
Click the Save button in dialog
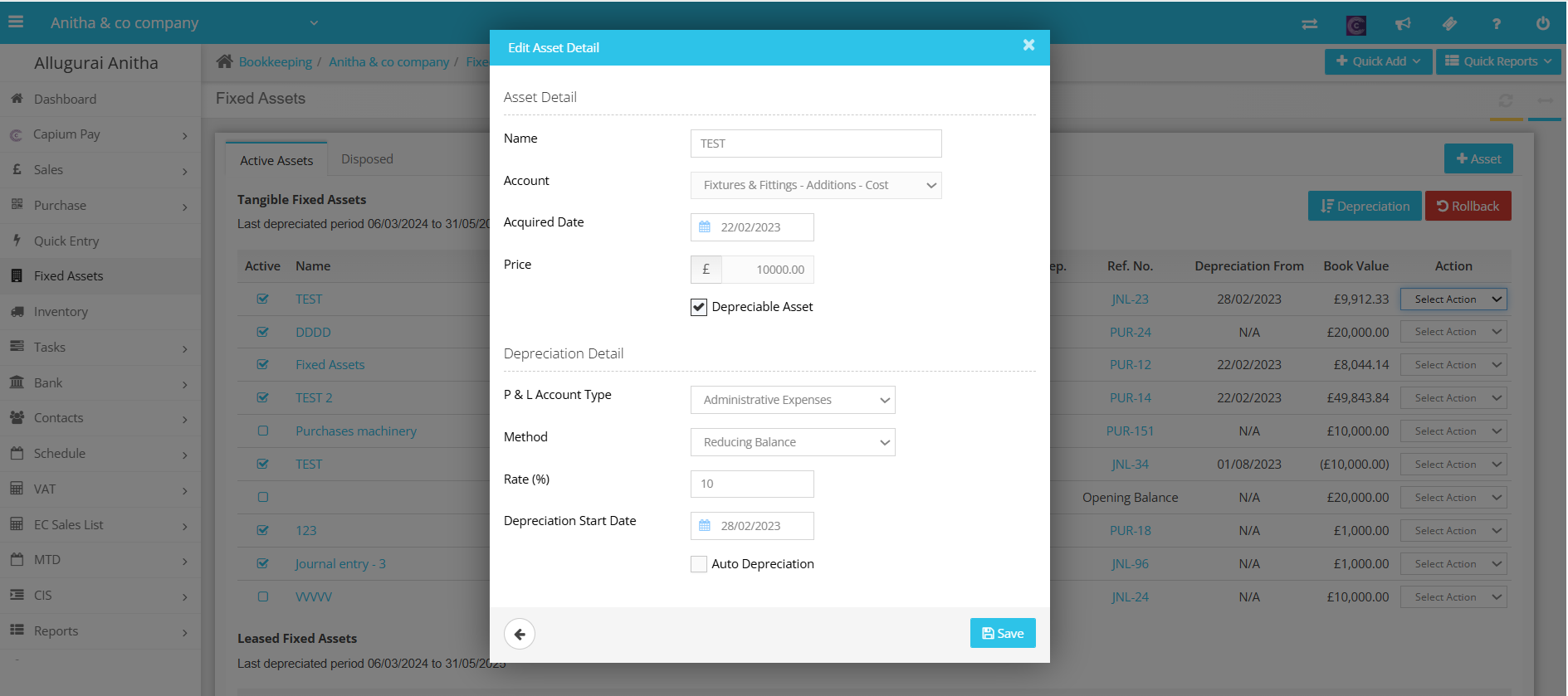point(1003,634)
